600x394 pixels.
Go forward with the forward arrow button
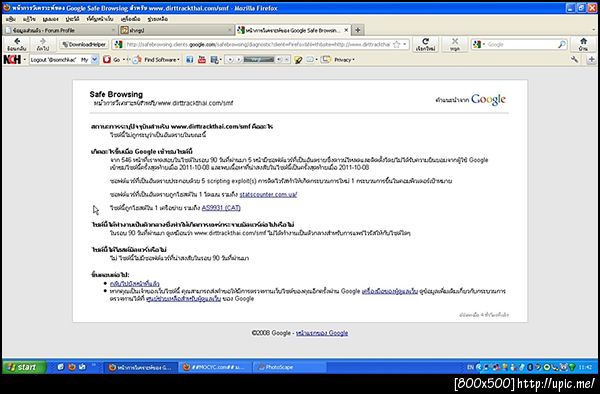42,44
